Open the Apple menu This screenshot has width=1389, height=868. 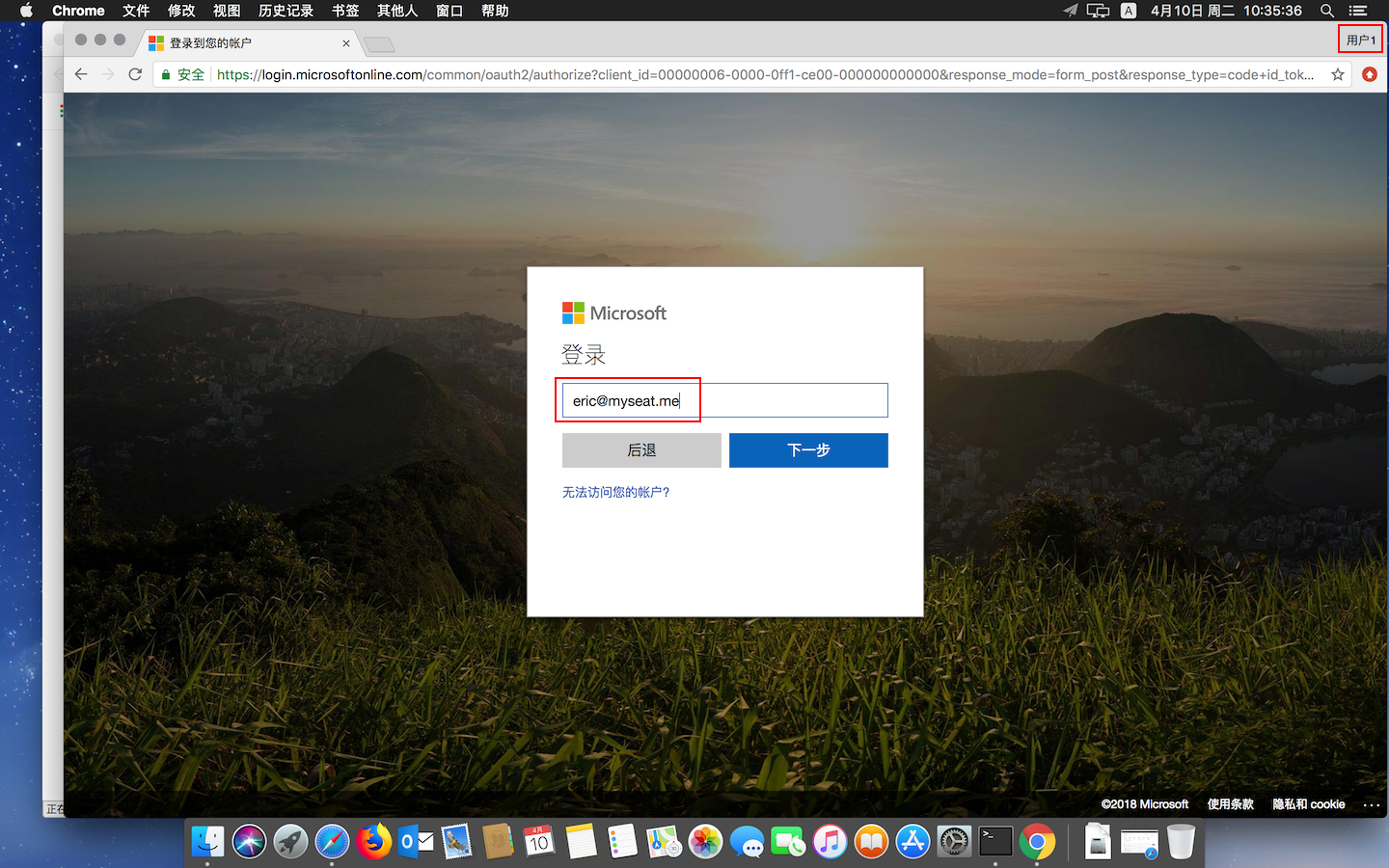[x=26, y=11]
